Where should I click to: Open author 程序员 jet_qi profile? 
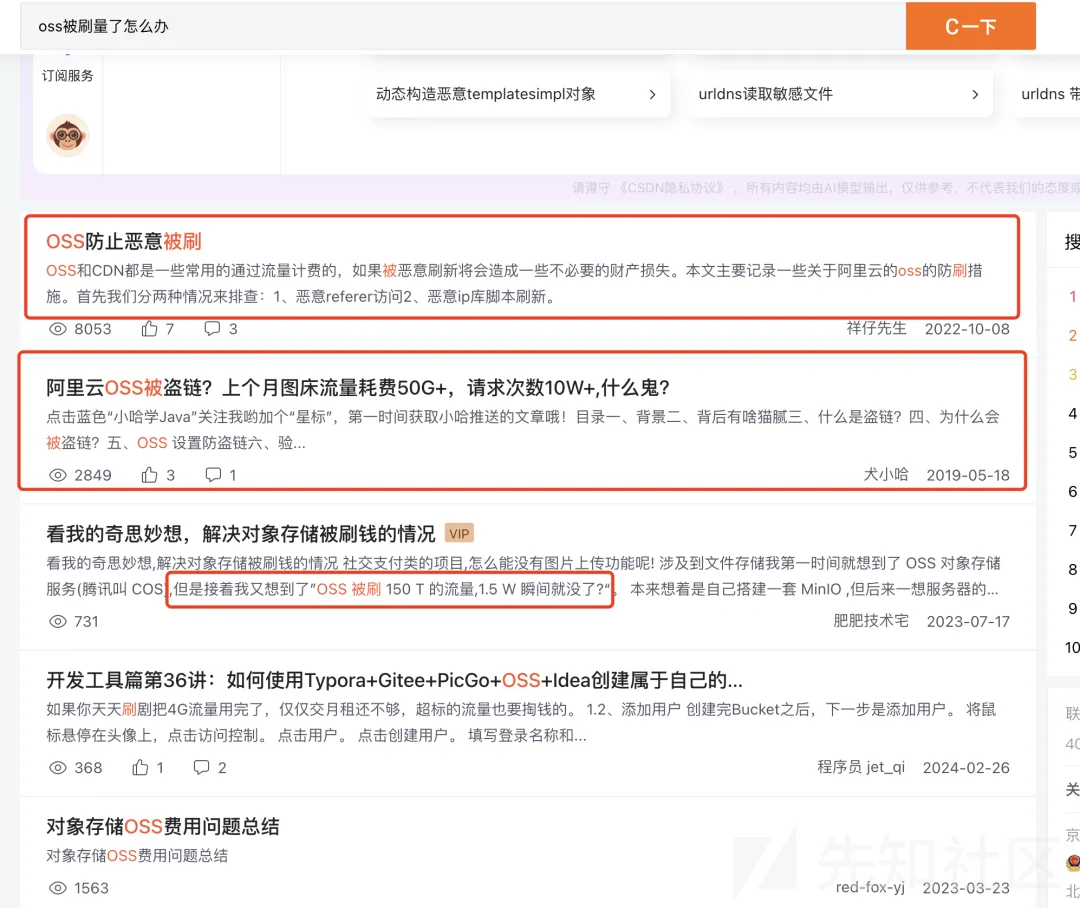tap(861, 767)
